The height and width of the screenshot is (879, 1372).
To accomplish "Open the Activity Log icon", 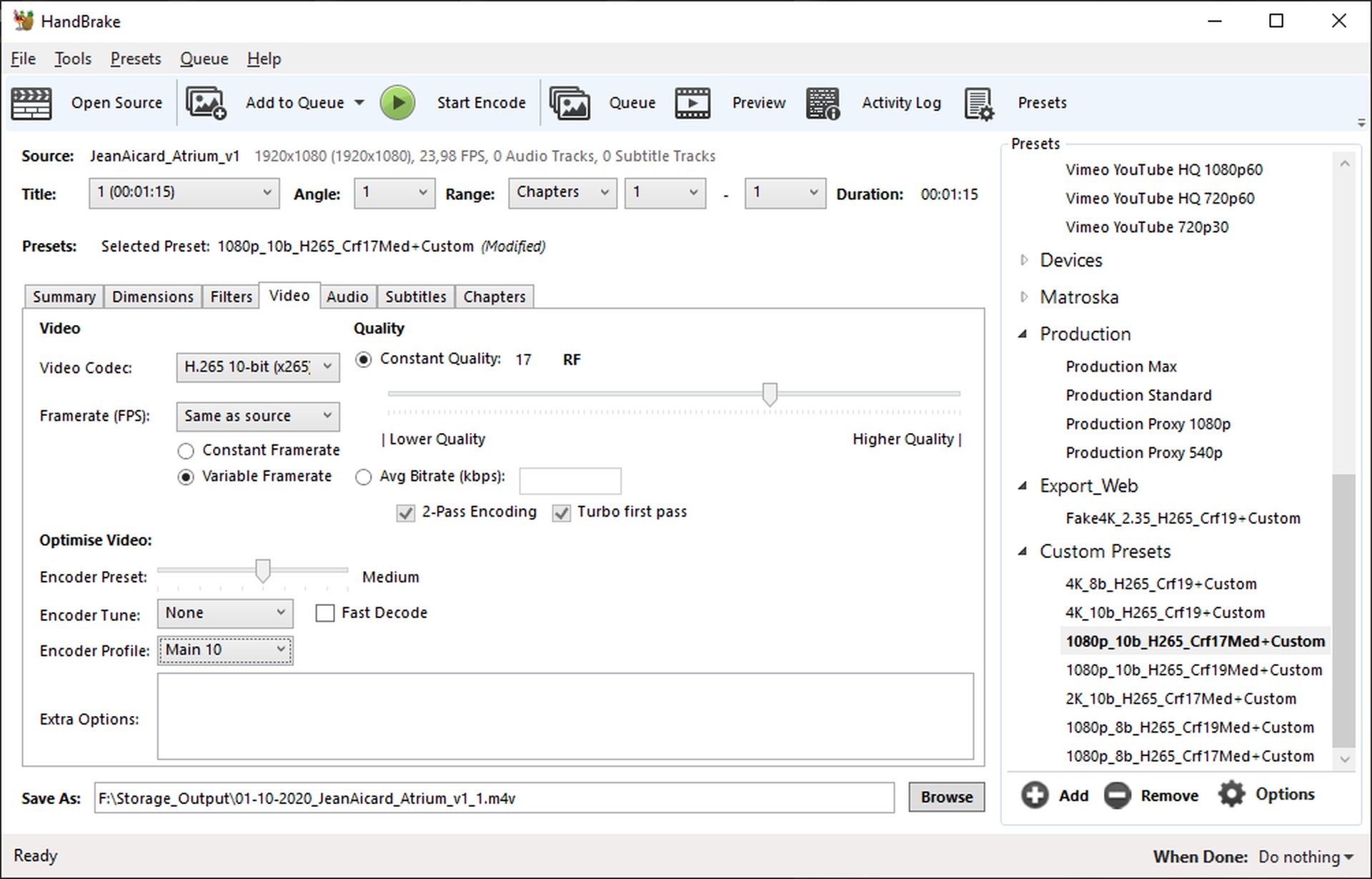I will click(822, 104).
